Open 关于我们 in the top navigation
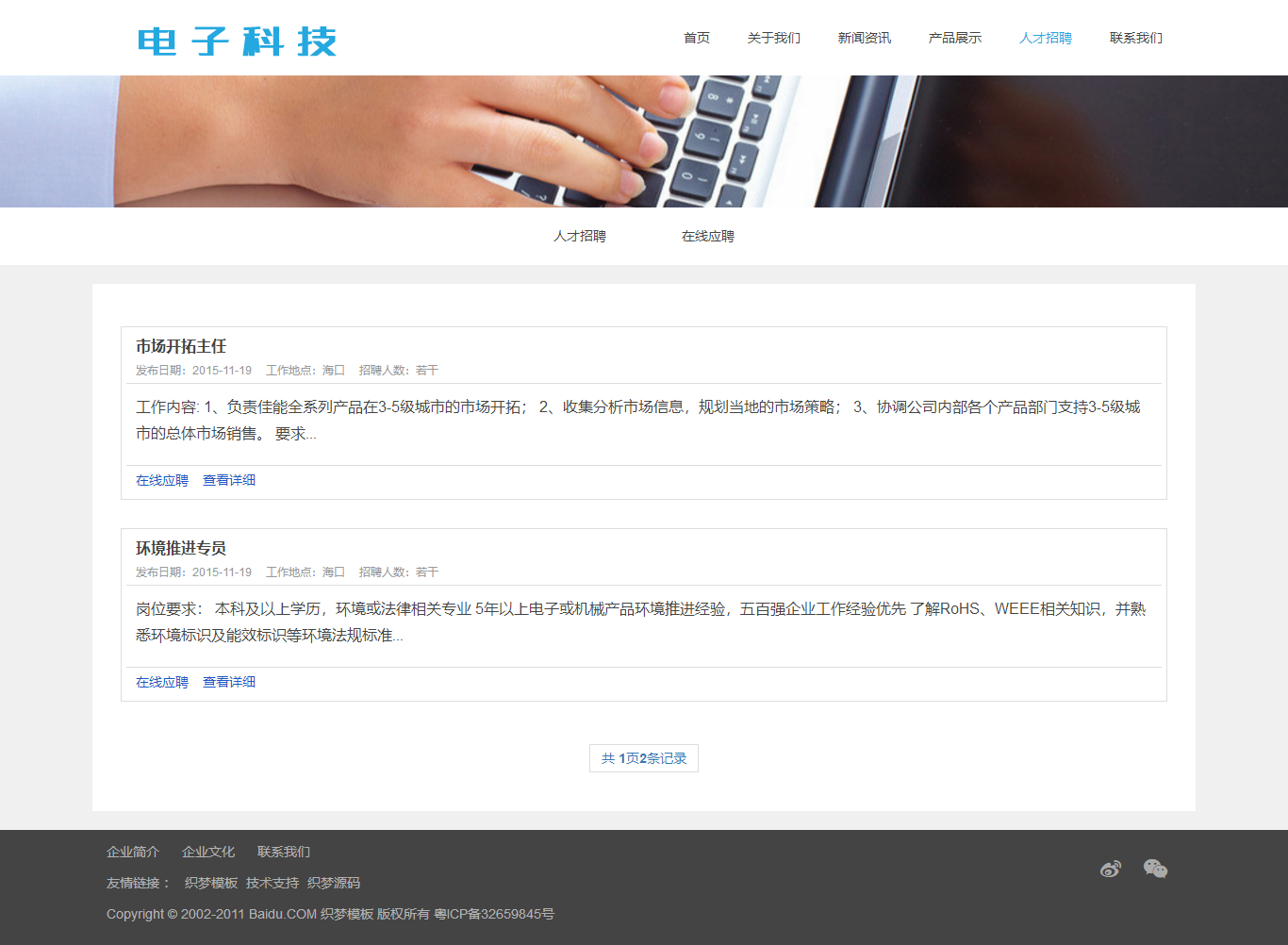The image size is (1288, 945). 774,38
